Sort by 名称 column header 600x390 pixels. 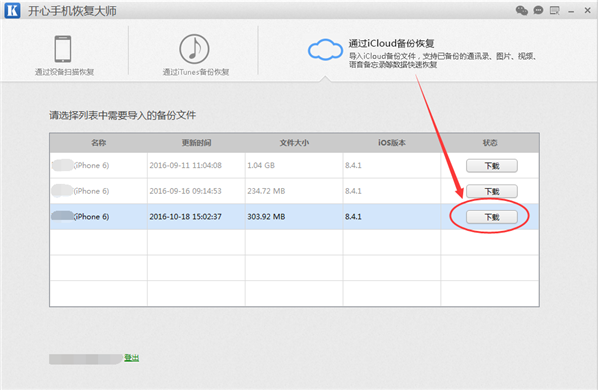[98, 143]
